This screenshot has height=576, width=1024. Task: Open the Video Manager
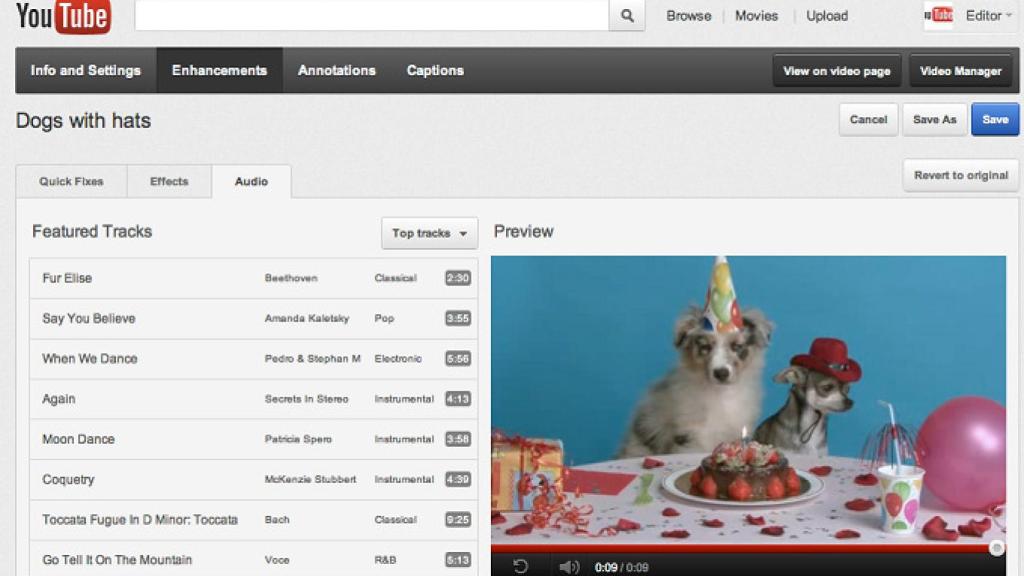[961, 70]
